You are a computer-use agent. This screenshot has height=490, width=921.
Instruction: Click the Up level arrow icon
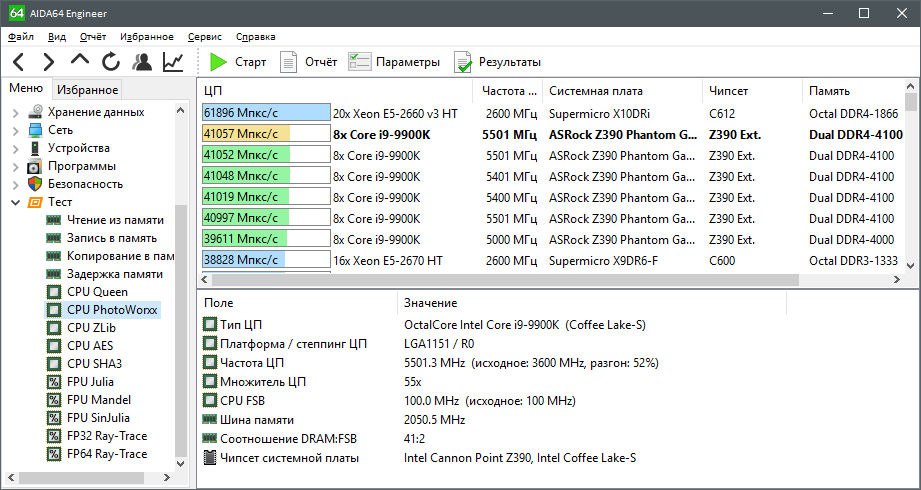point(80,62)
